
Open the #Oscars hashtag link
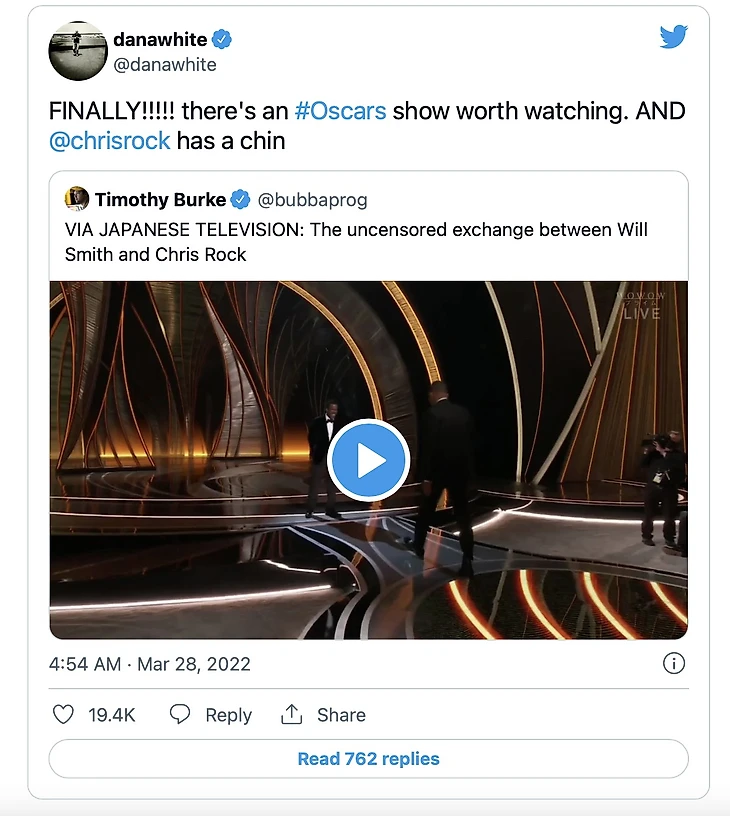pyautogui.click(x=339, y=110)
